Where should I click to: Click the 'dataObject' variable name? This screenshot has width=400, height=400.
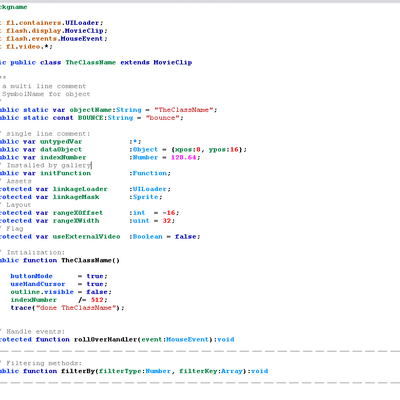point(61,149)
